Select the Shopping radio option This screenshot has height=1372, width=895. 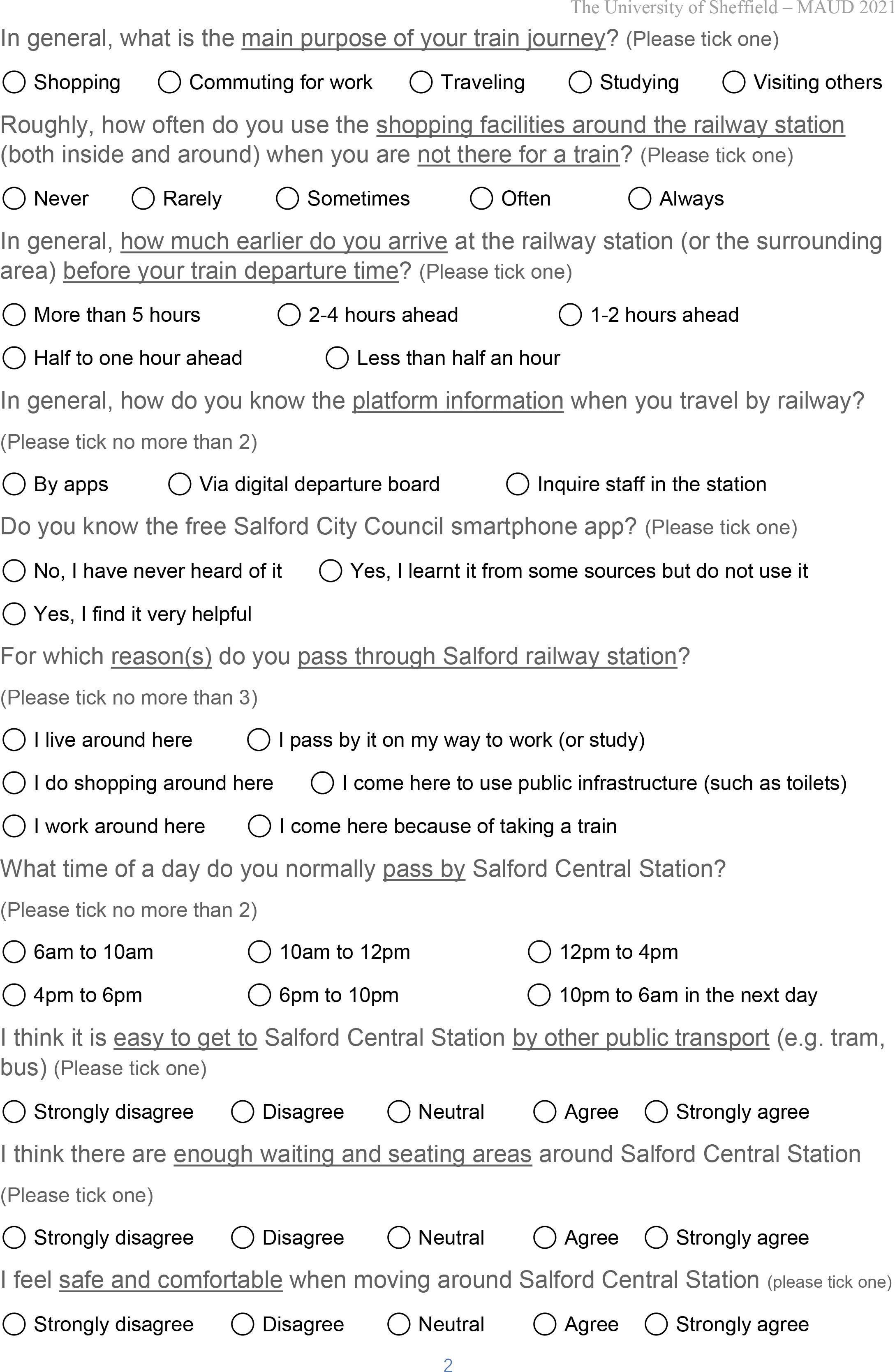pyautogui.click(x=14, y=83)
